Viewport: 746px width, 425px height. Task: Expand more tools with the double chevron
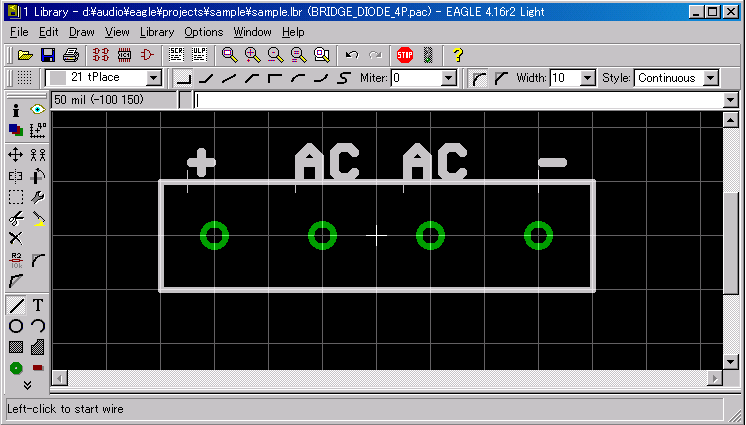click(27, 385)
